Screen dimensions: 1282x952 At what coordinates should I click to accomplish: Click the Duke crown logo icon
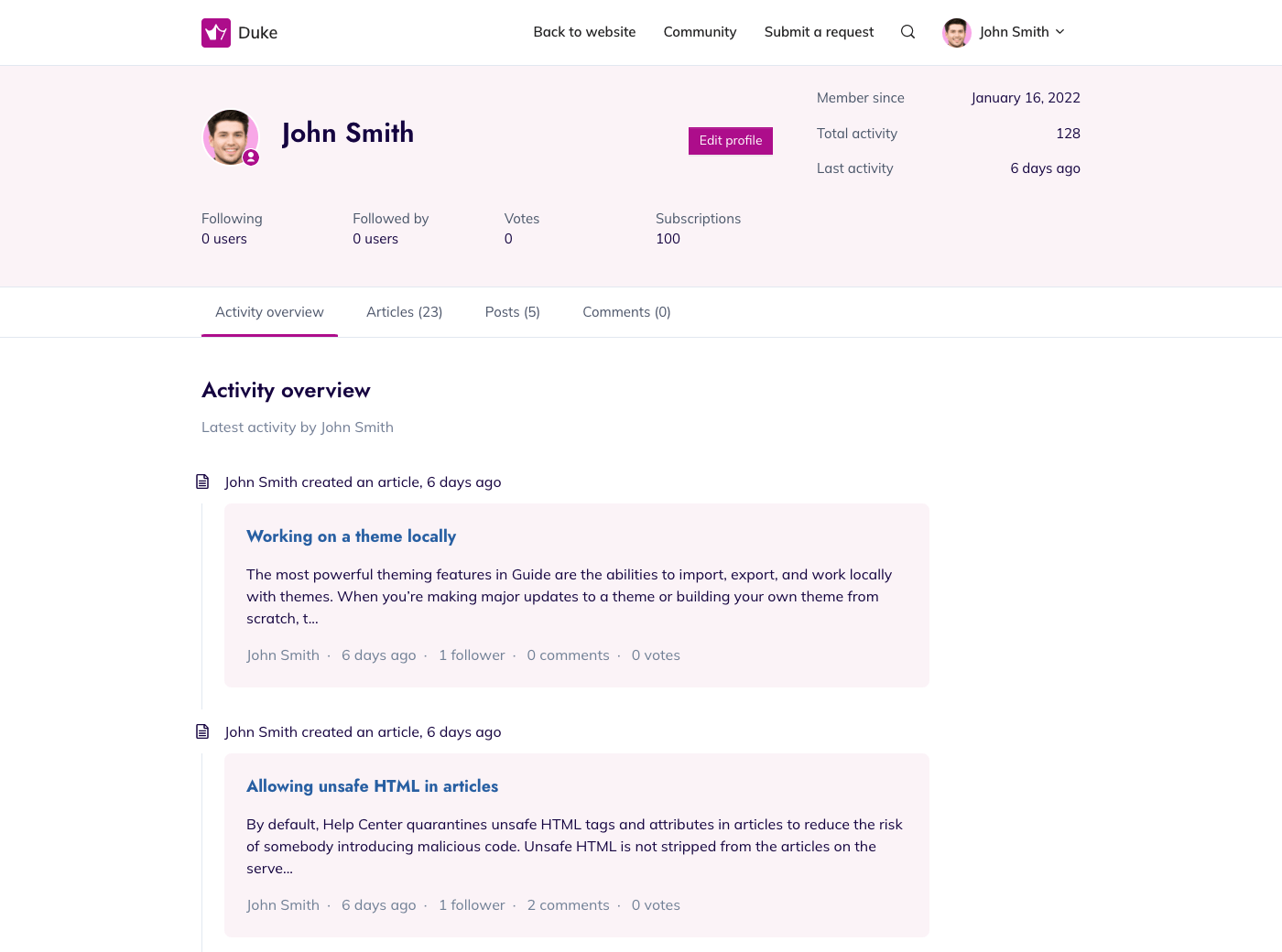click(x=216, y=33)
